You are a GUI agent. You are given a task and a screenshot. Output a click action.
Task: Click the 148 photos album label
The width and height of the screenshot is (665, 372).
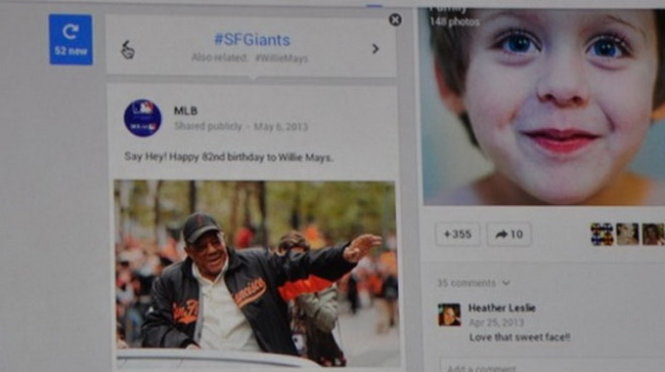tap(454, 22)
